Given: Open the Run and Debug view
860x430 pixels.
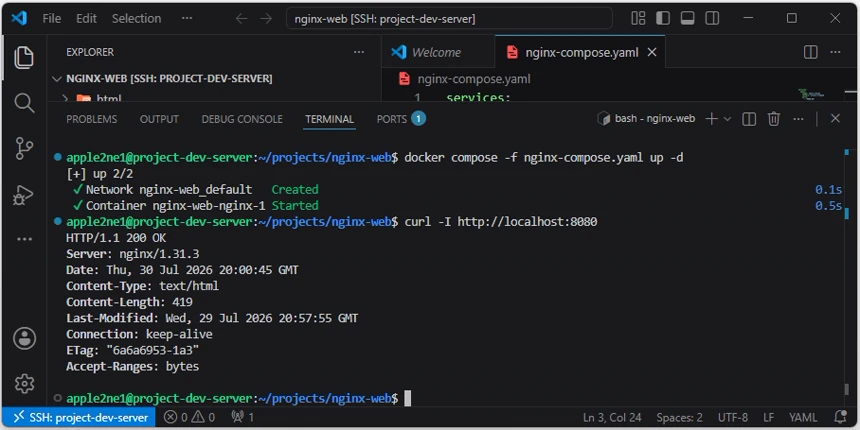Looking at the screenshot, I should pos(24,195).
